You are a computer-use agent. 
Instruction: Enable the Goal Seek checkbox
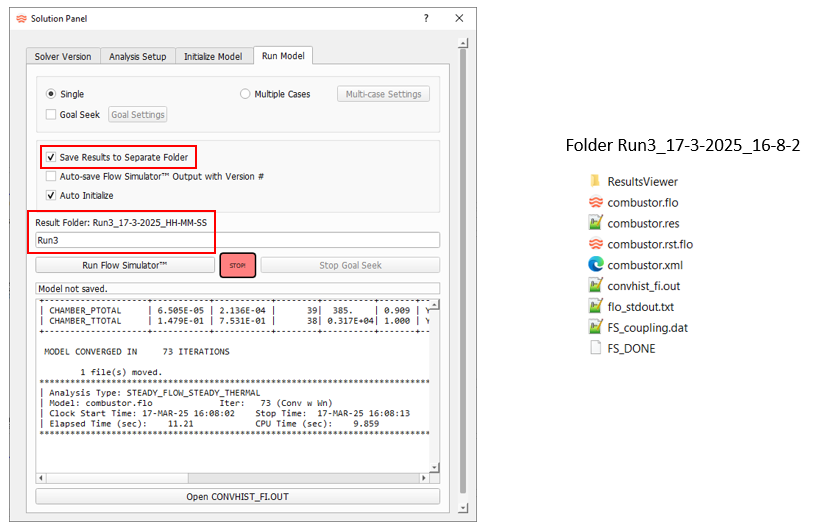point(51,114)
